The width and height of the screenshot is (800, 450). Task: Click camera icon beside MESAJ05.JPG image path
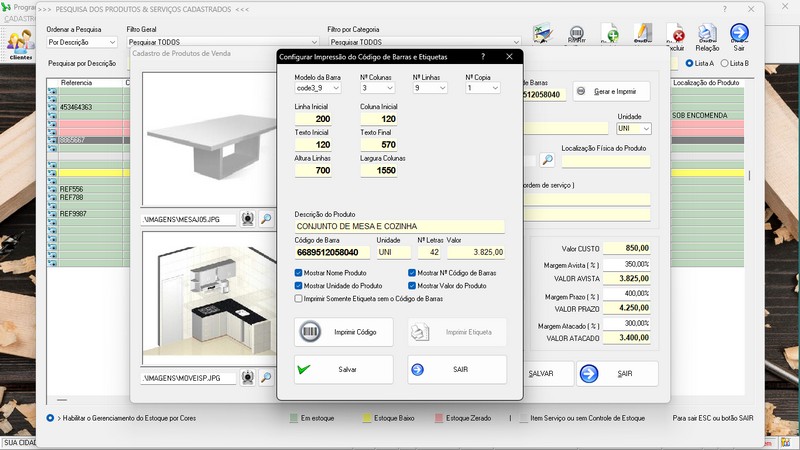[248, 218]
